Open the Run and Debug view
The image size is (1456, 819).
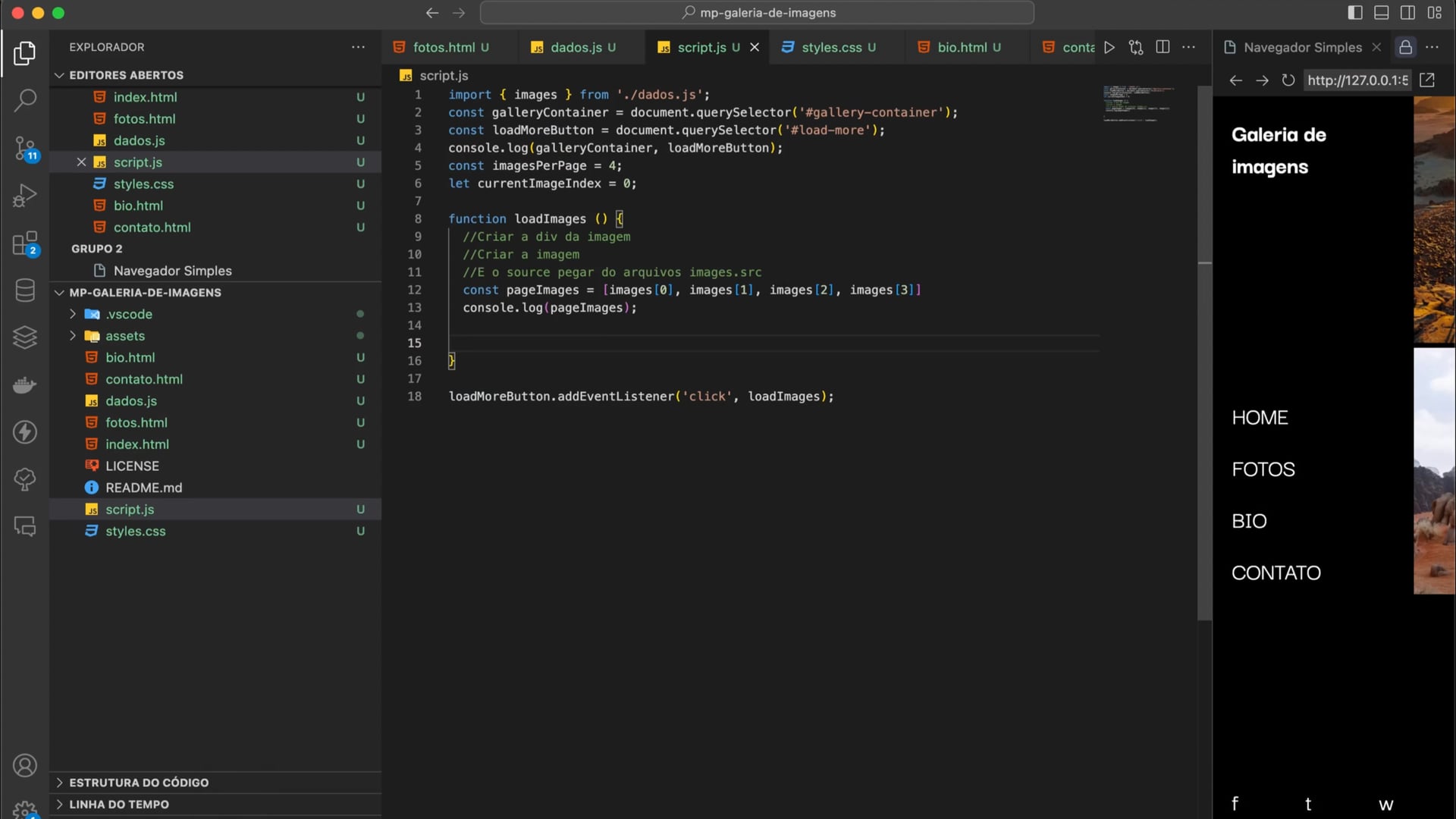(x=25, y=196)
